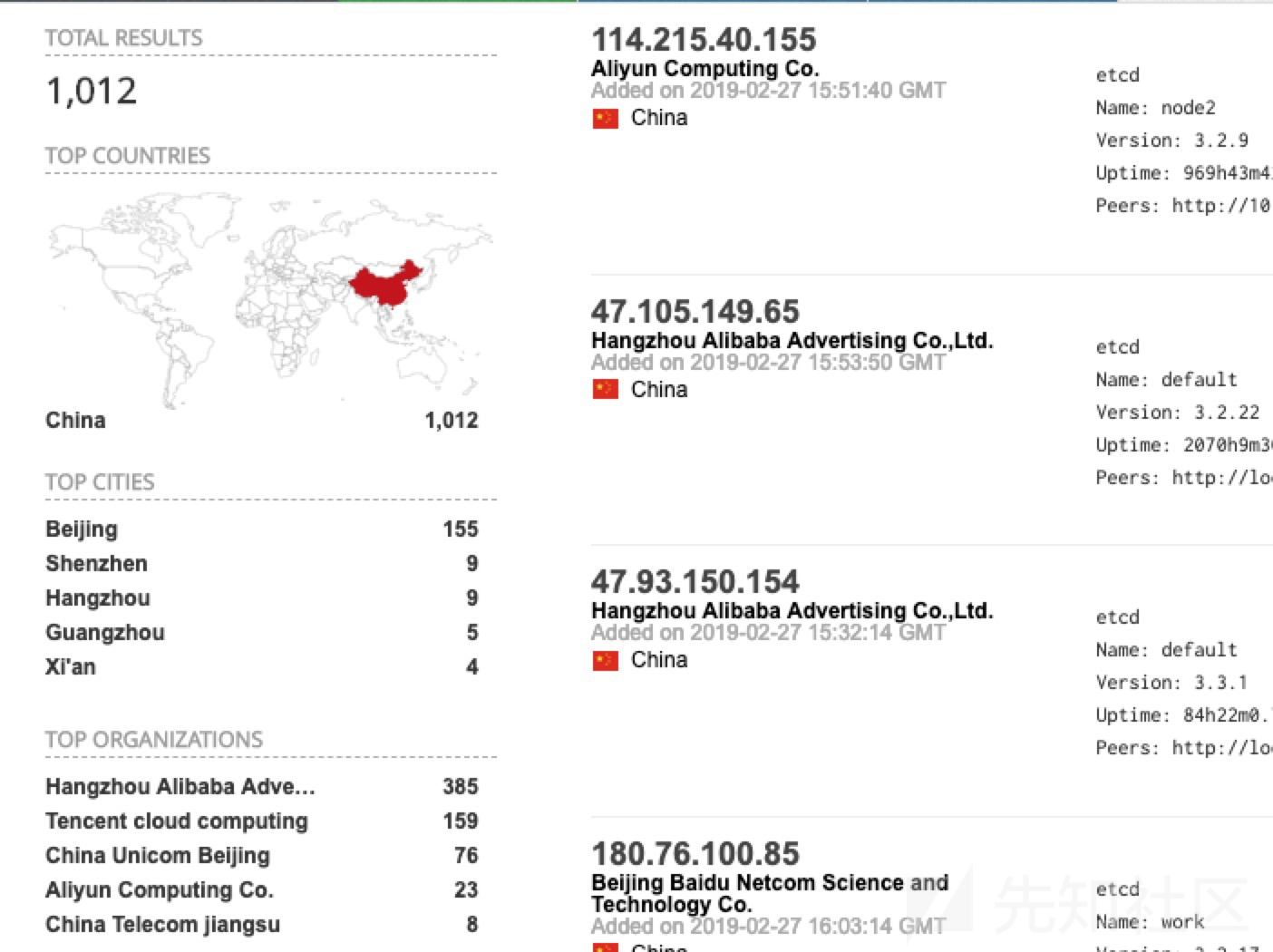
Task: Filter by organization China Unicom Beijing
Action: [158, 855]
